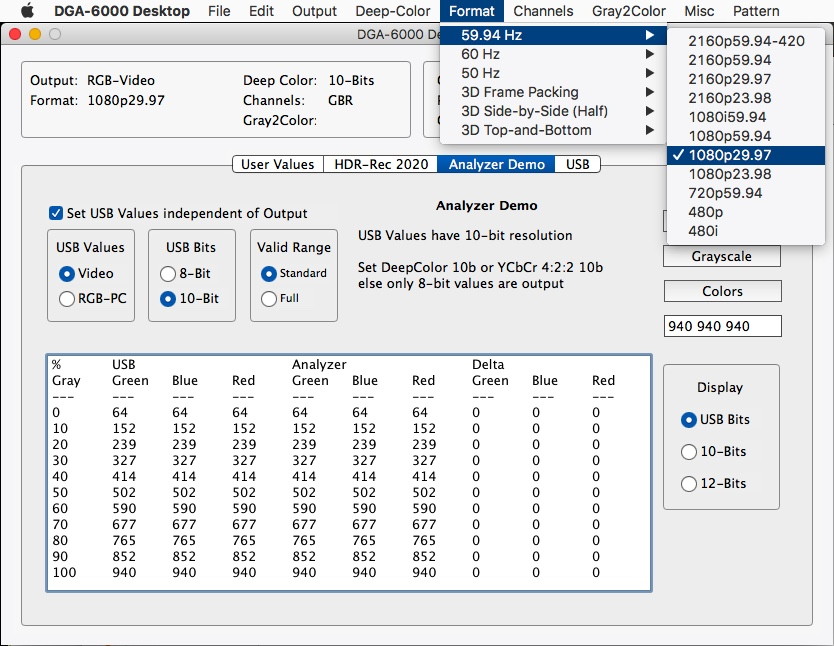Open the Deep-Color menu
Screen dimensions: 834x646
pyautogui.click(x=391, y=11)
